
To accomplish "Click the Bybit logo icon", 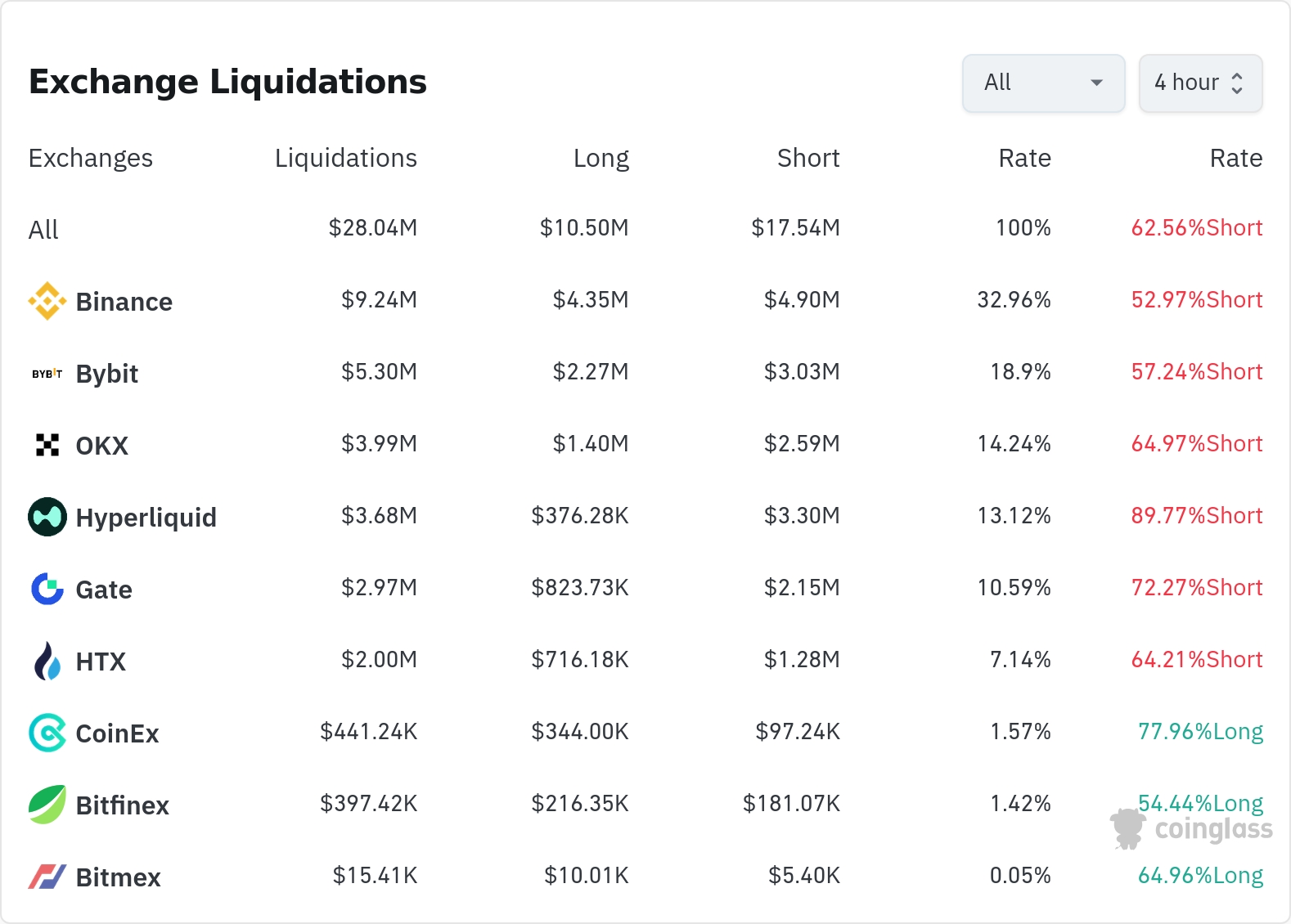I will [47, 374].
